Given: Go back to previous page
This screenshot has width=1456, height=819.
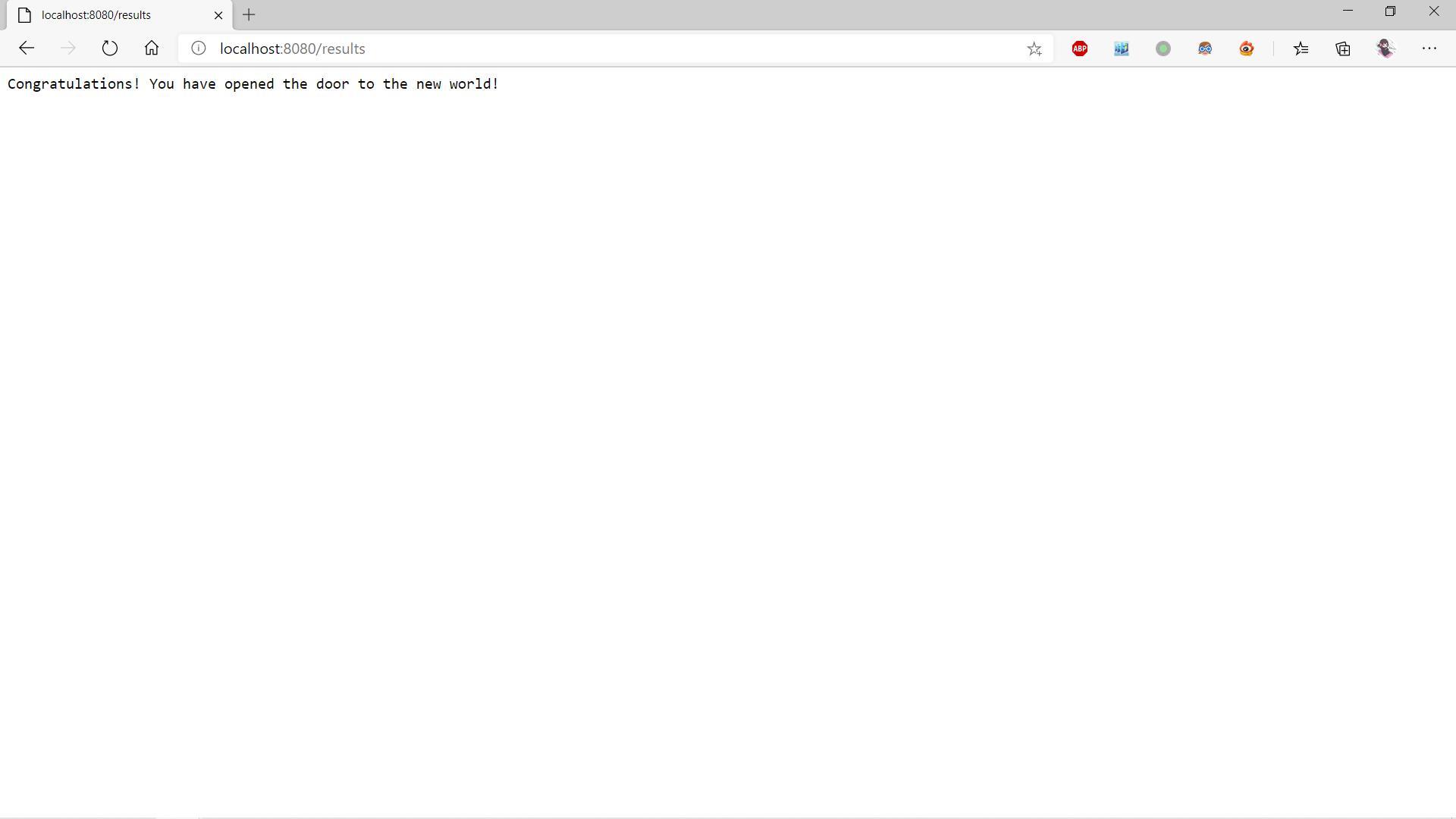Looking at the screenshot, I should click(27, 49).
